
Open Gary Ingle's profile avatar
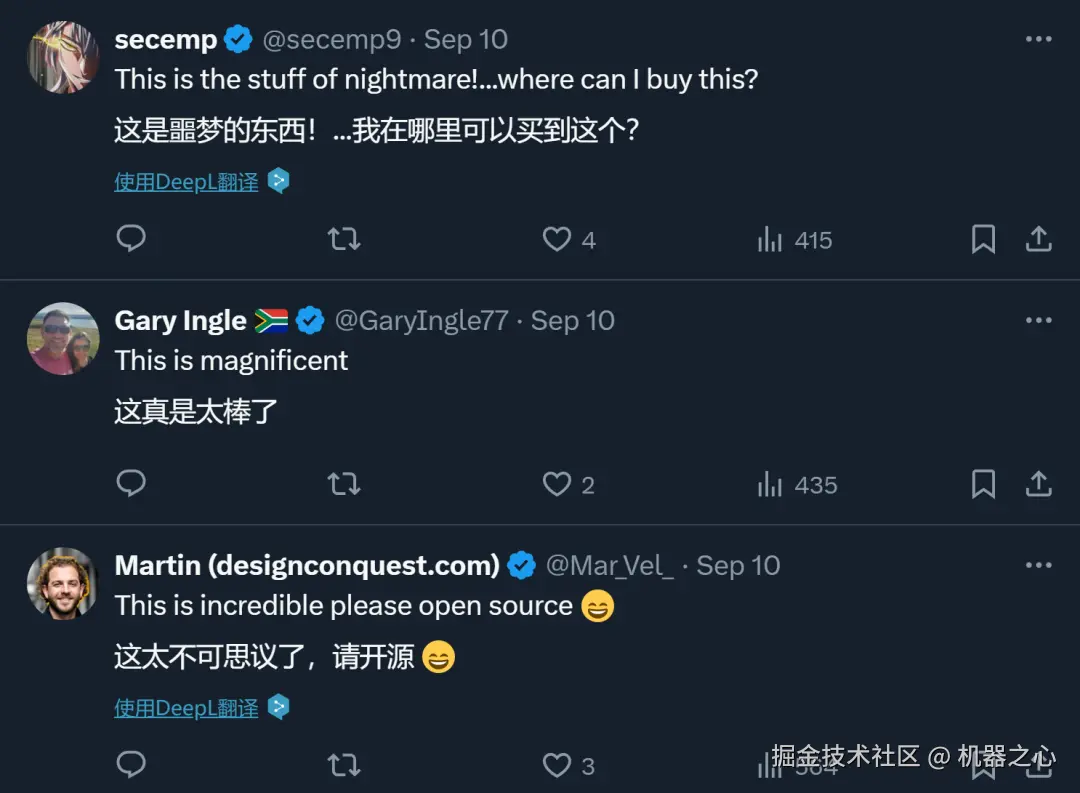[x=63, y=339]
